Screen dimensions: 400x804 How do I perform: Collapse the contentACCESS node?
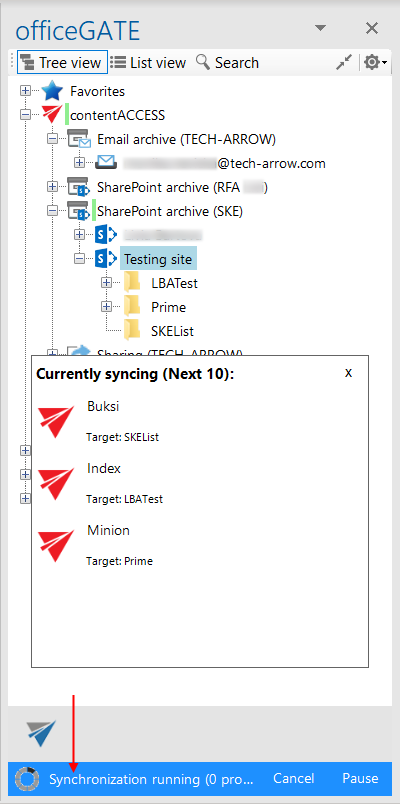(x=25, y=115)
